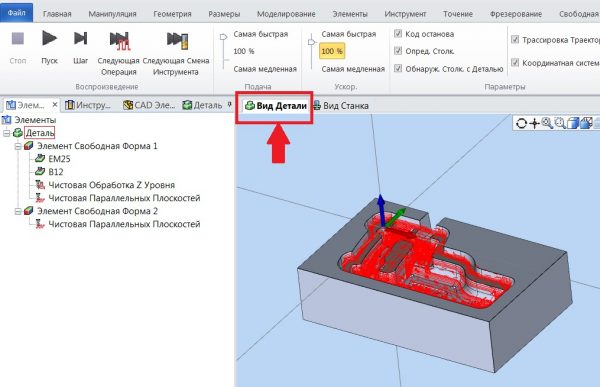600x387 pixels.
Task: Collapse Элемент Свободная Форма 2 node
Action: click(x=18, y=211)
